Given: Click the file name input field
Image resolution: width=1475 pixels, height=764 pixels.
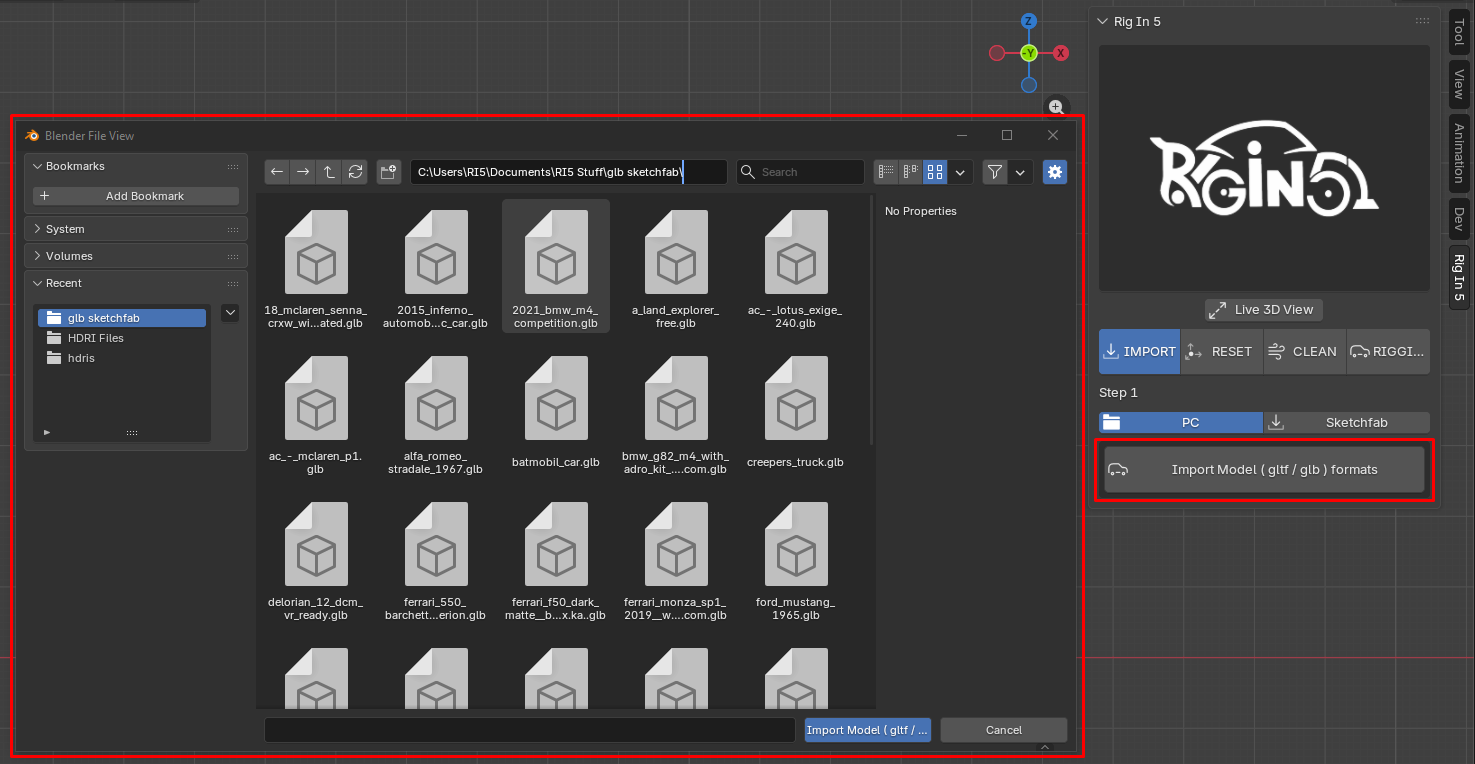Looking at the screenshot, I should click(530, 730).
